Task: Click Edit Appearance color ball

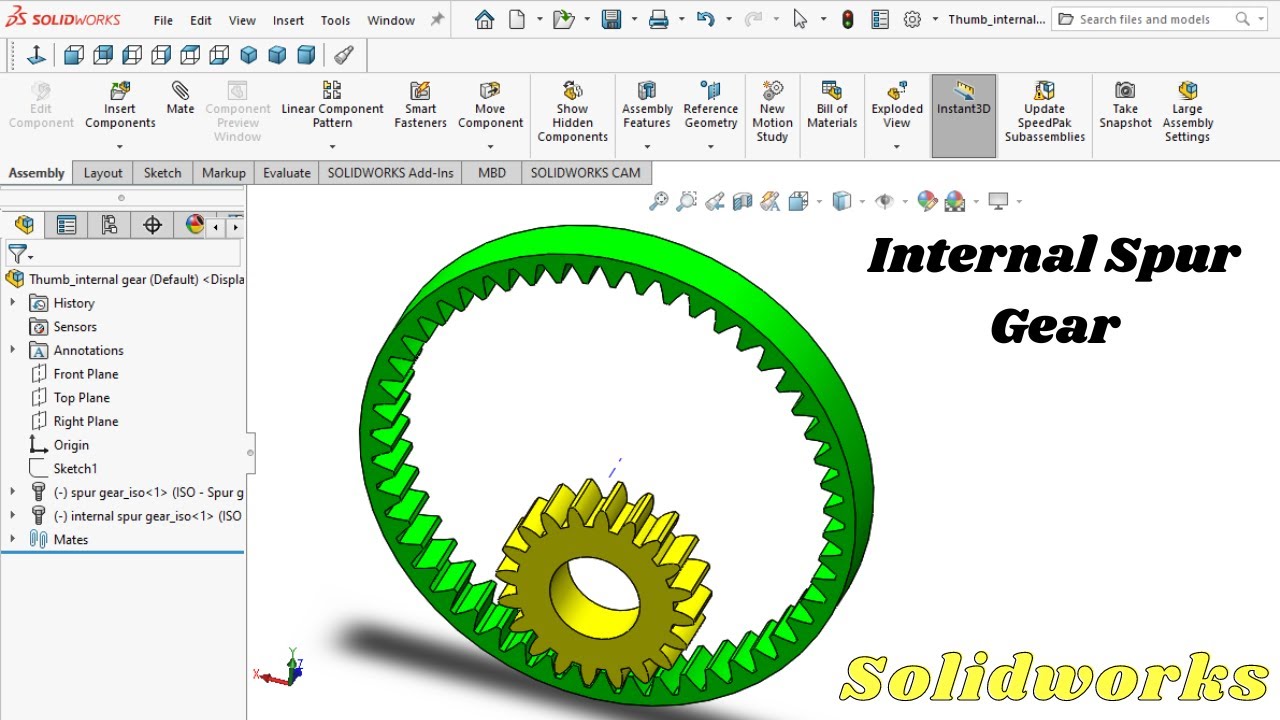Action: tap(927, 201)
